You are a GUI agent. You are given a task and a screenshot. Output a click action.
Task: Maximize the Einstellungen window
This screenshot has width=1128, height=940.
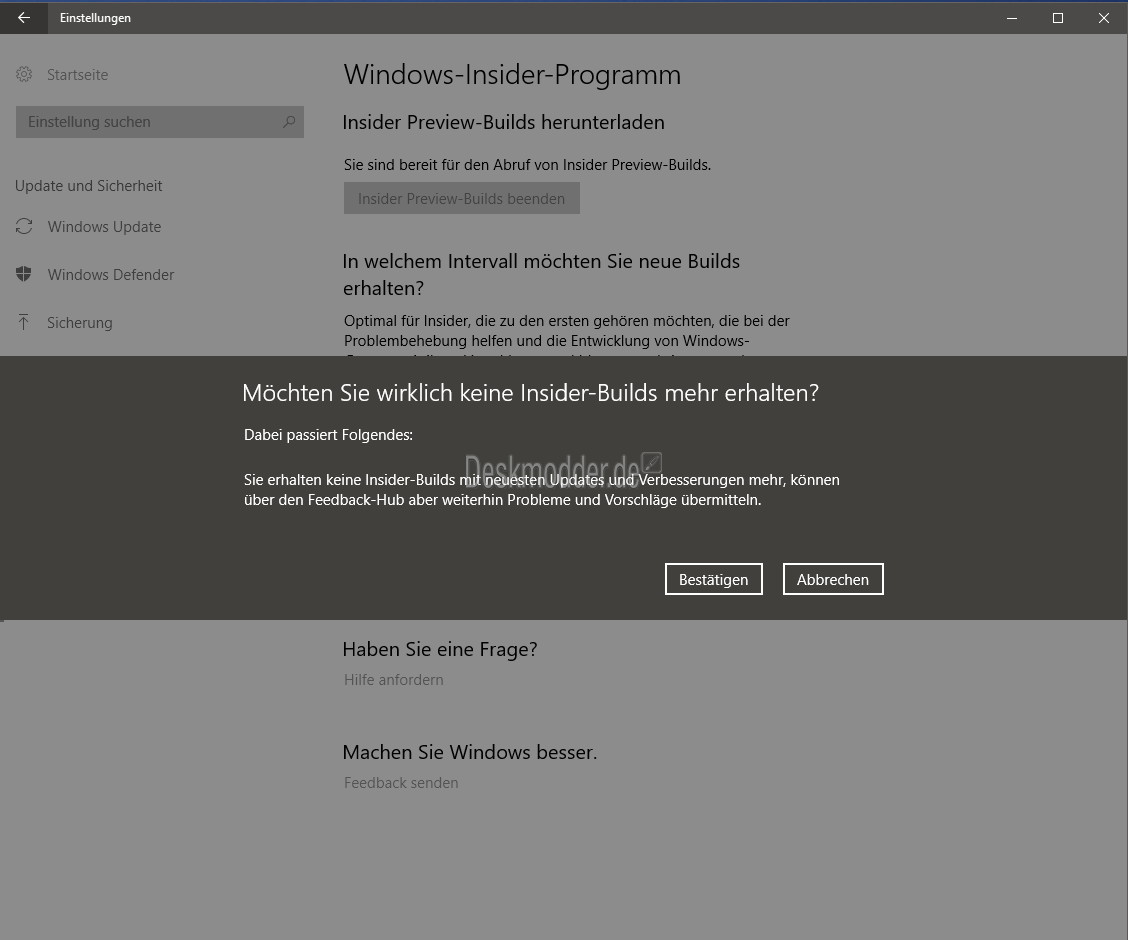tap(1058, 17)
